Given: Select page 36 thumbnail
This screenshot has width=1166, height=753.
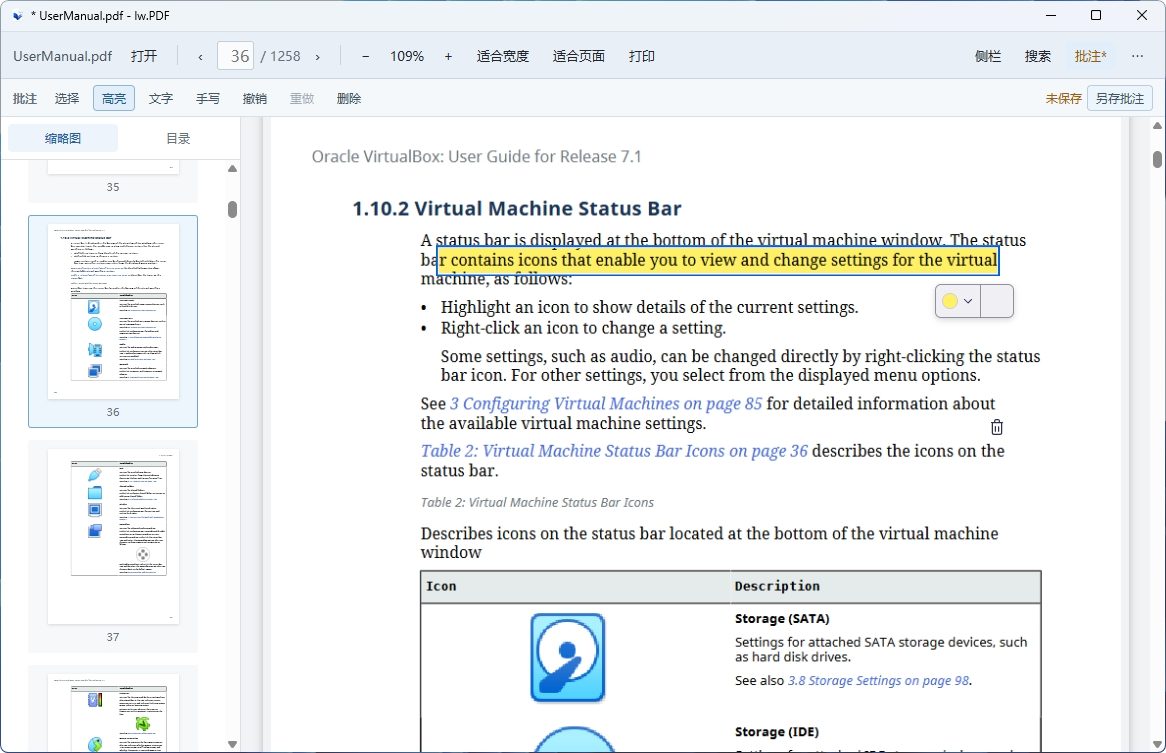Looking at the screenshot, I should 113,321.
